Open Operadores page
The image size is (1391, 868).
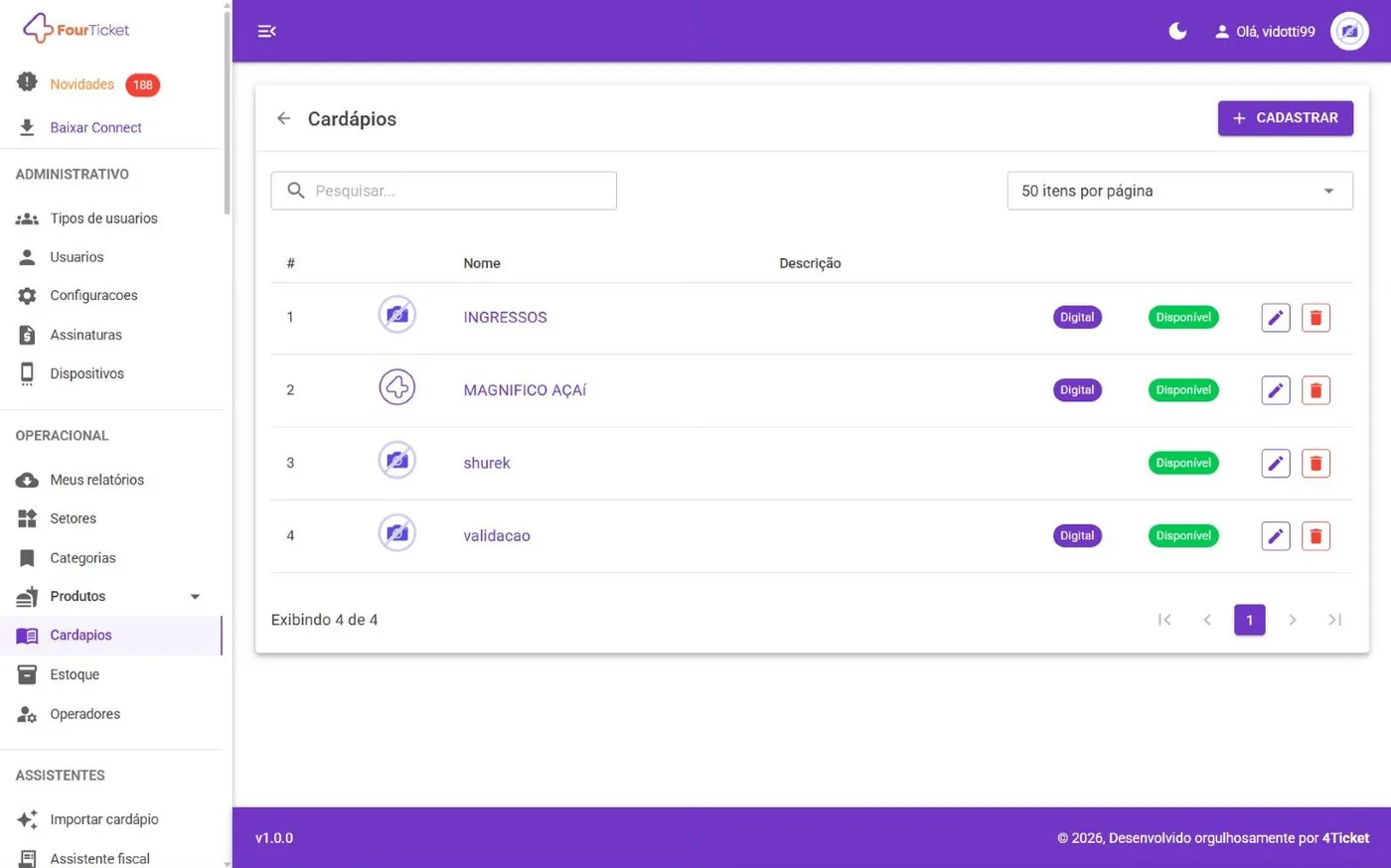(x=84, y=714)
